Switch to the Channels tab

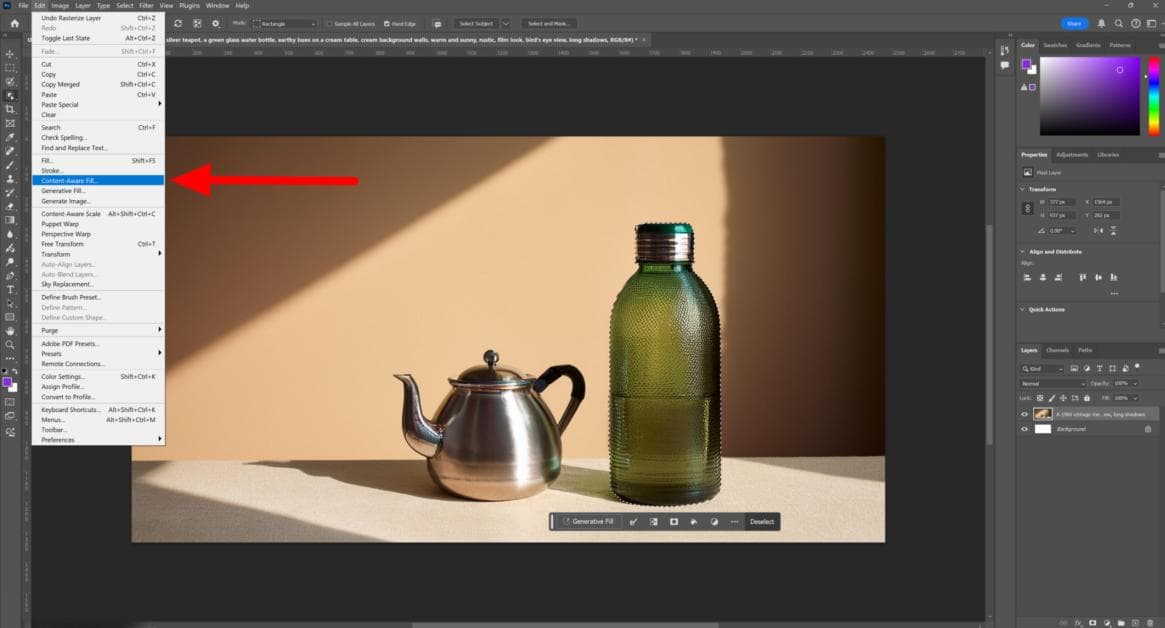pyautogui.click(x=1057, y=350)
